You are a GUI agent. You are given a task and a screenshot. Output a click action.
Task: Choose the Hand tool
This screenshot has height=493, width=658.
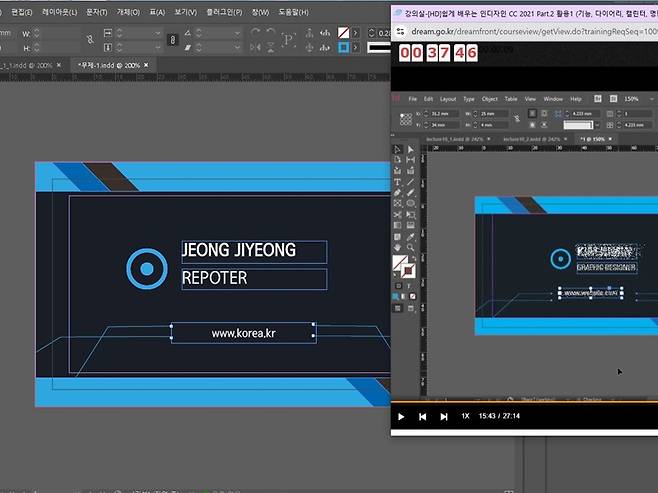pyautogui.click(x=398, y=246)
